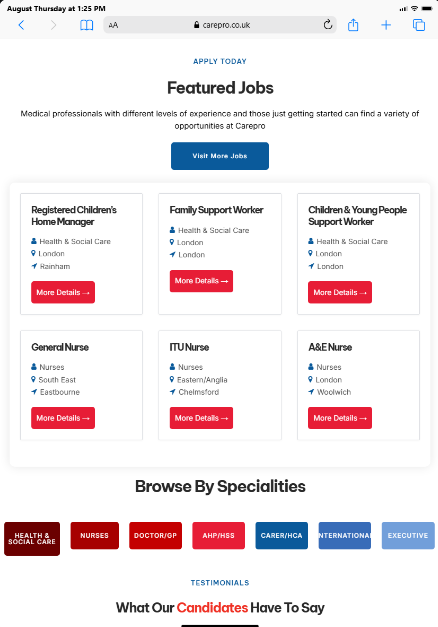Tap the Safari forward arrow
The image size is (438, 627).
pos(53,25)
